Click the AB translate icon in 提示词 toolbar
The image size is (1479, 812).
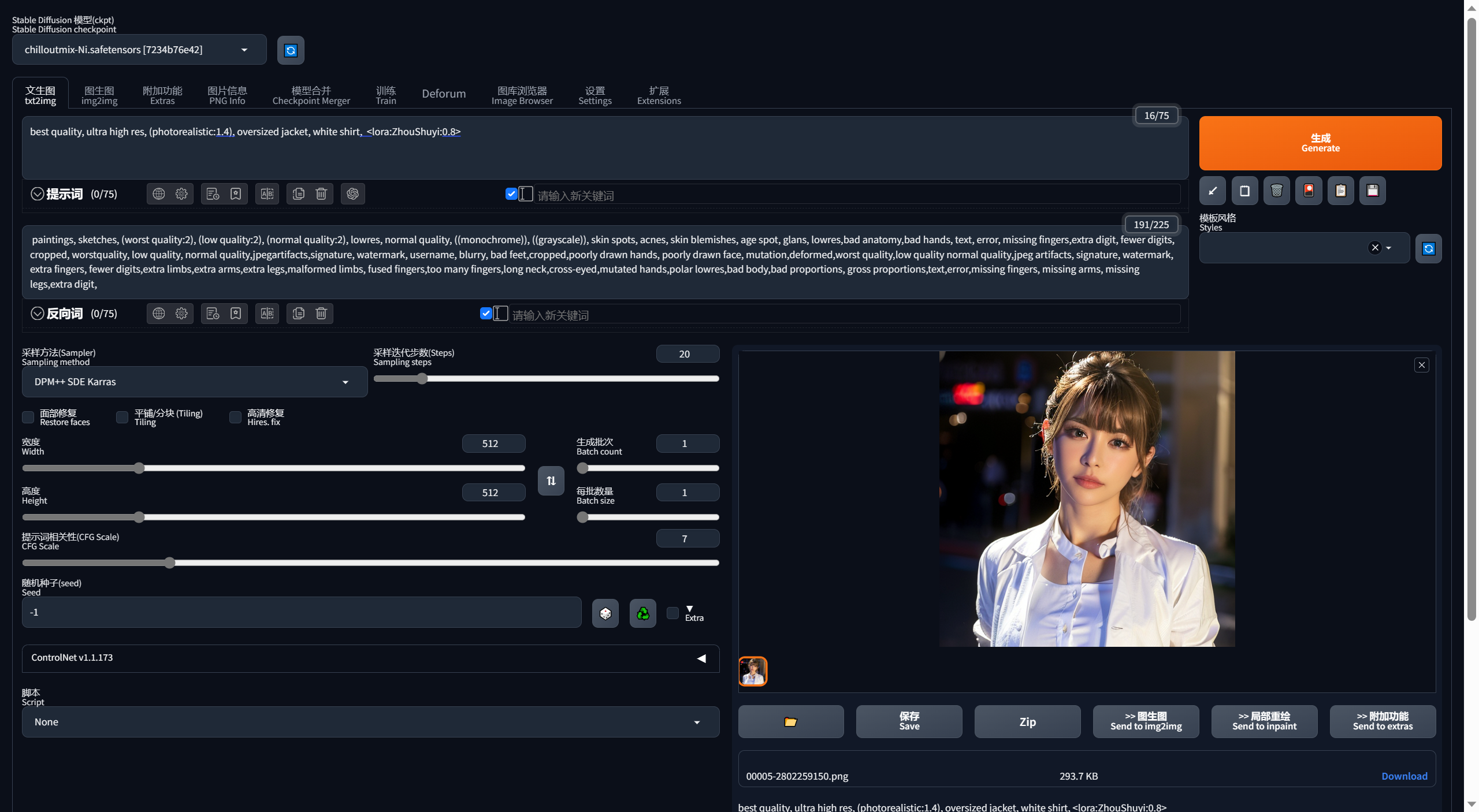tap(267, 194)
